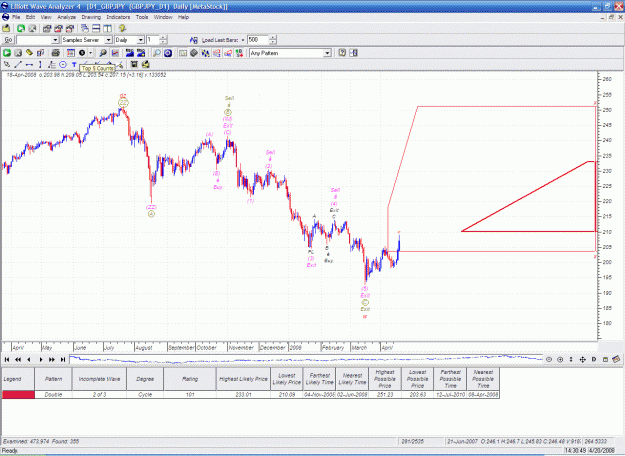Click the Incomplete Wave column header
The height and width of the screenshot is (456, 625).
point(99,379)
